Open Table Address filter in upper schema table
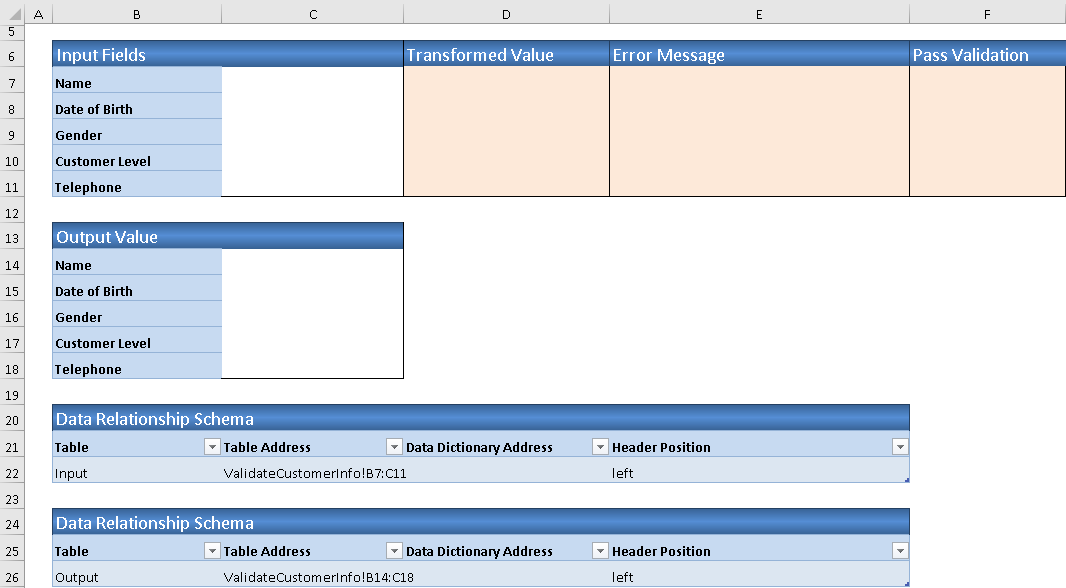This screenshot has width=1066, height=588. (x=393, y=447)
